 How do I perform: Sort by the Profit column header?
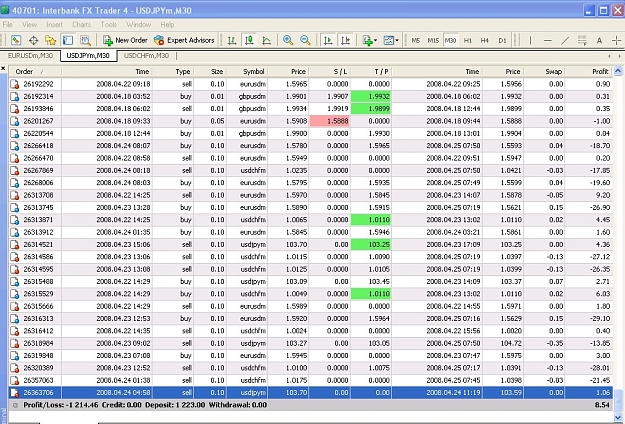coord(589,72)
